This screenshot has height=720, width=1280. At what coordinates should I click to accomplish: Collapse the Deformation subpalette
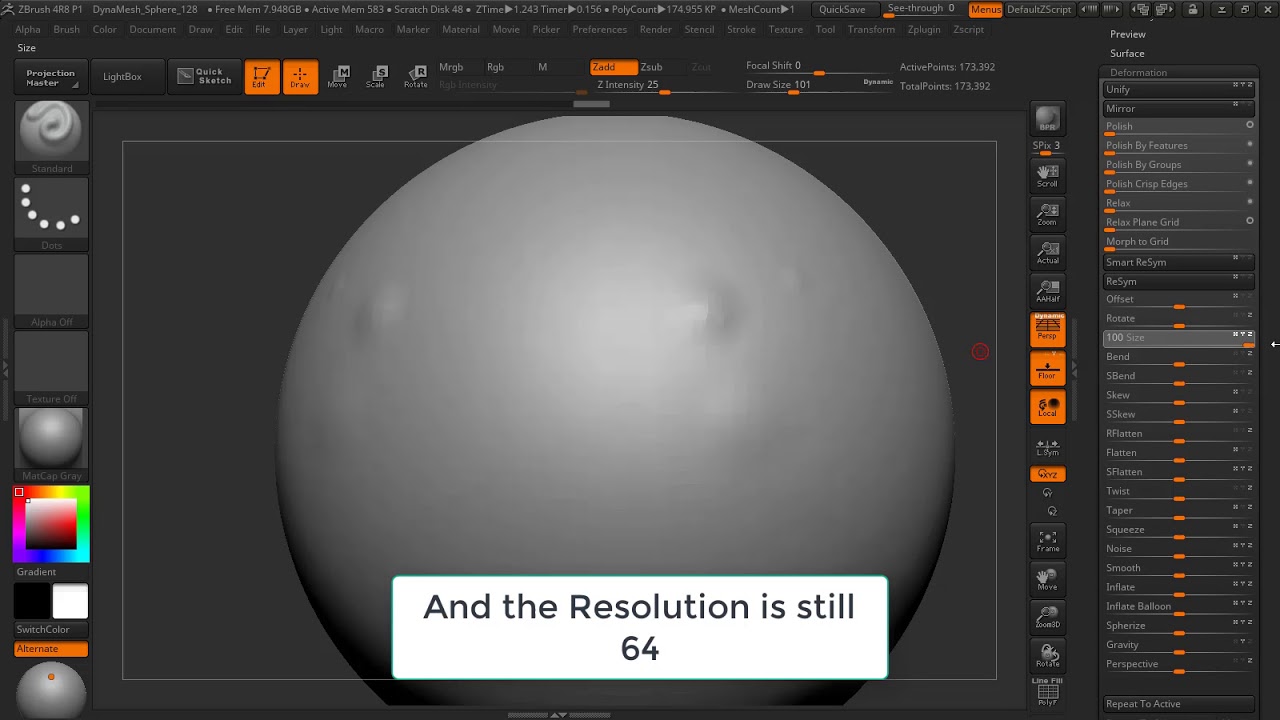click(1138, 72)
